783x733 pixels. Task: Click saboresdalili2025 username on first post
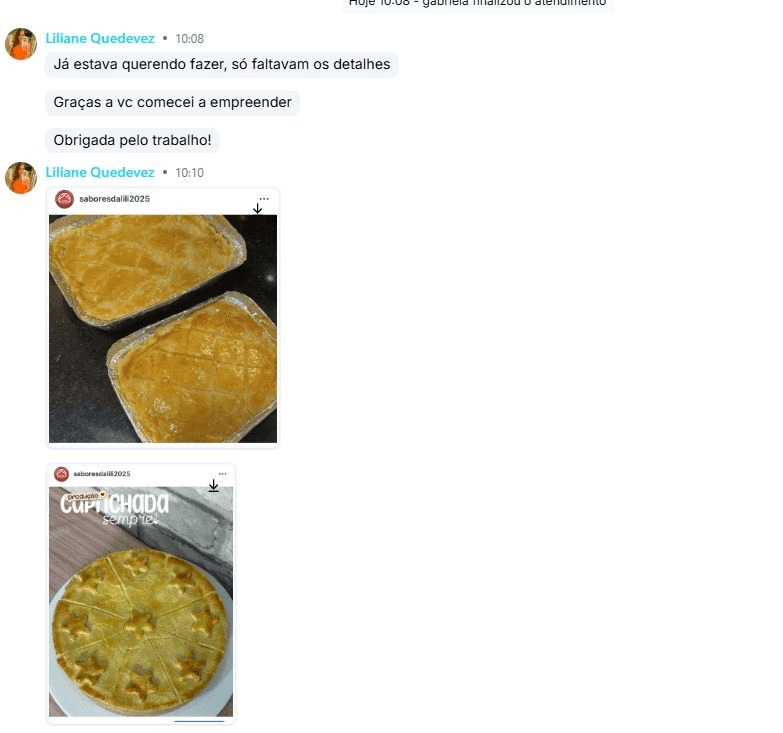coord(114,199)
